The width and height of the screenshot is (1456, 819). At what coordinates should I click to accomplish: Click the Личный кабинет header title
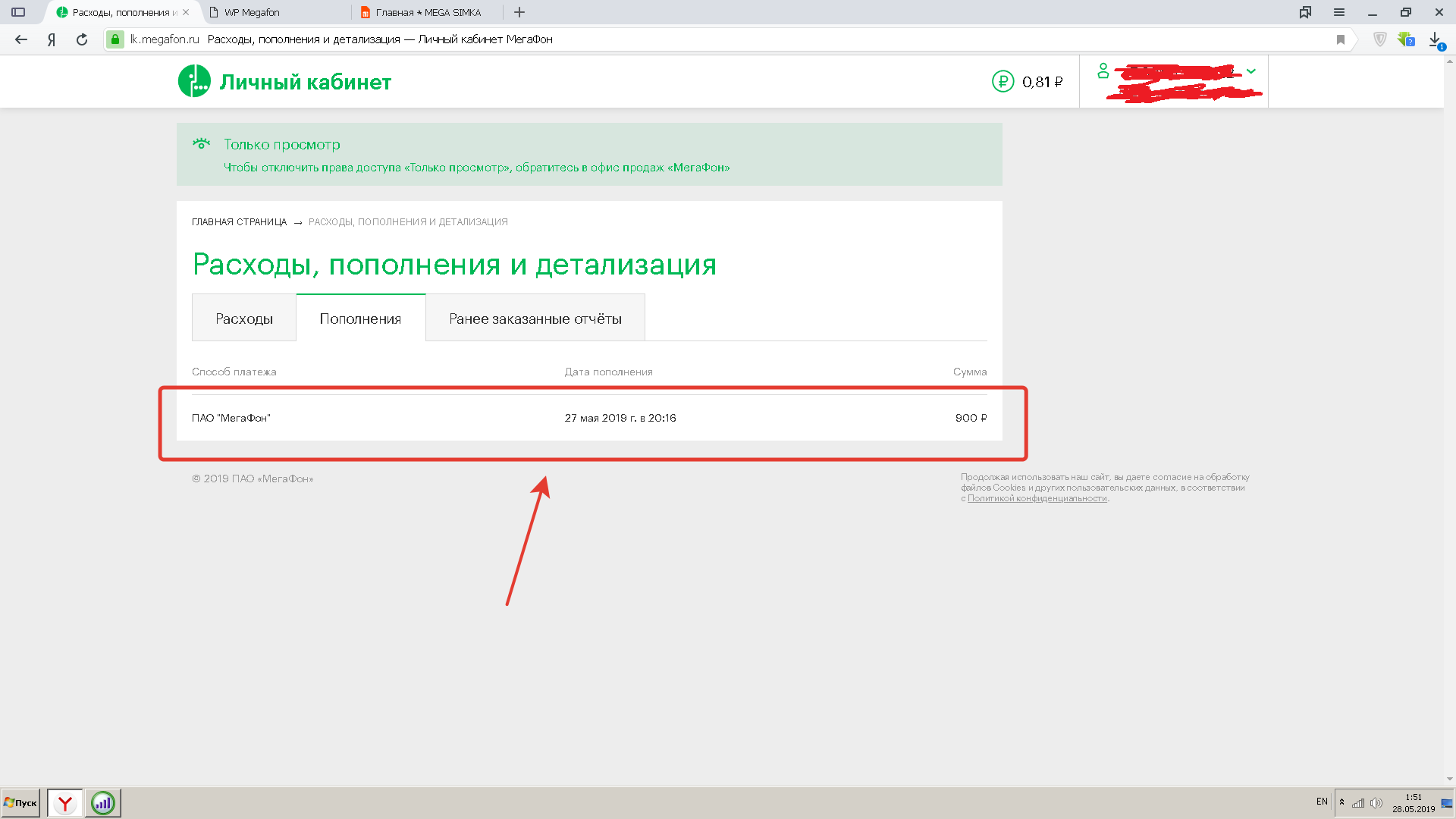306,82
